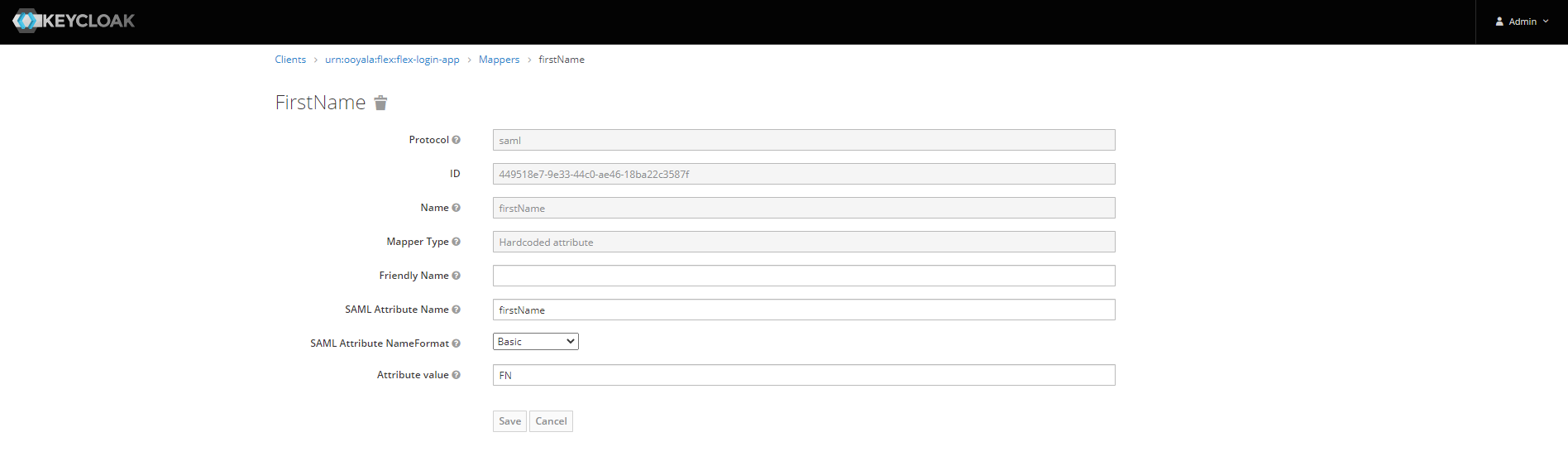Click the Attribute value field containing FN

pos(803,375)
